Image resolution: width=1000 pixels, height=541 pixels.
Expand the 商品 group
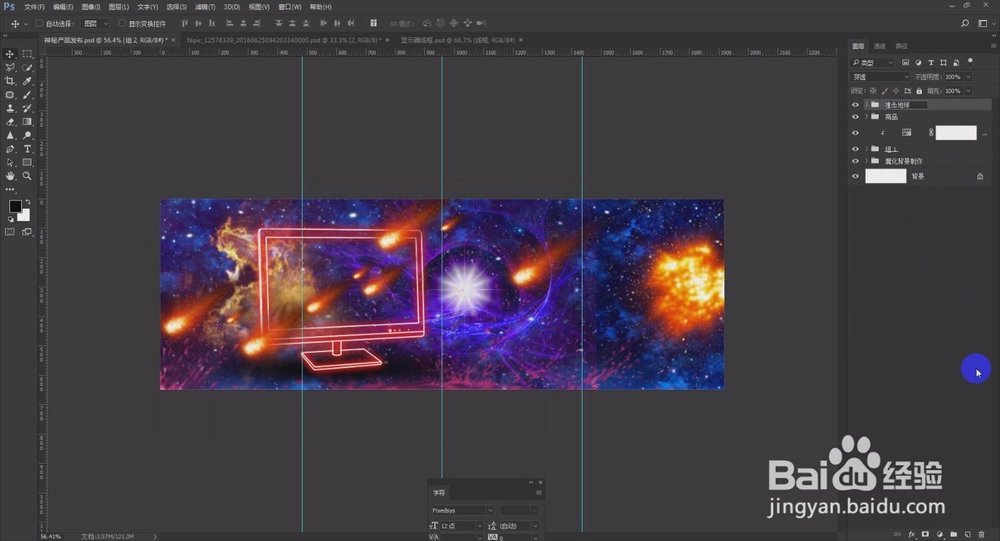[866, 117]
